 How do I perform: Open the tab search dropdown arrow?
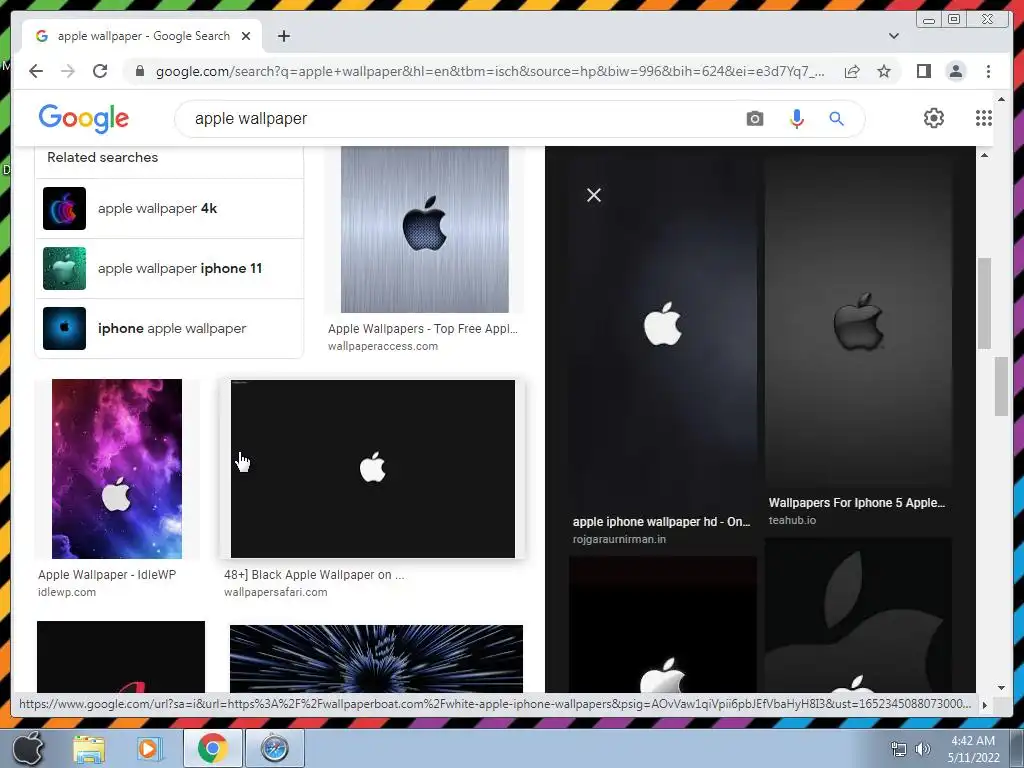[893, 36]
